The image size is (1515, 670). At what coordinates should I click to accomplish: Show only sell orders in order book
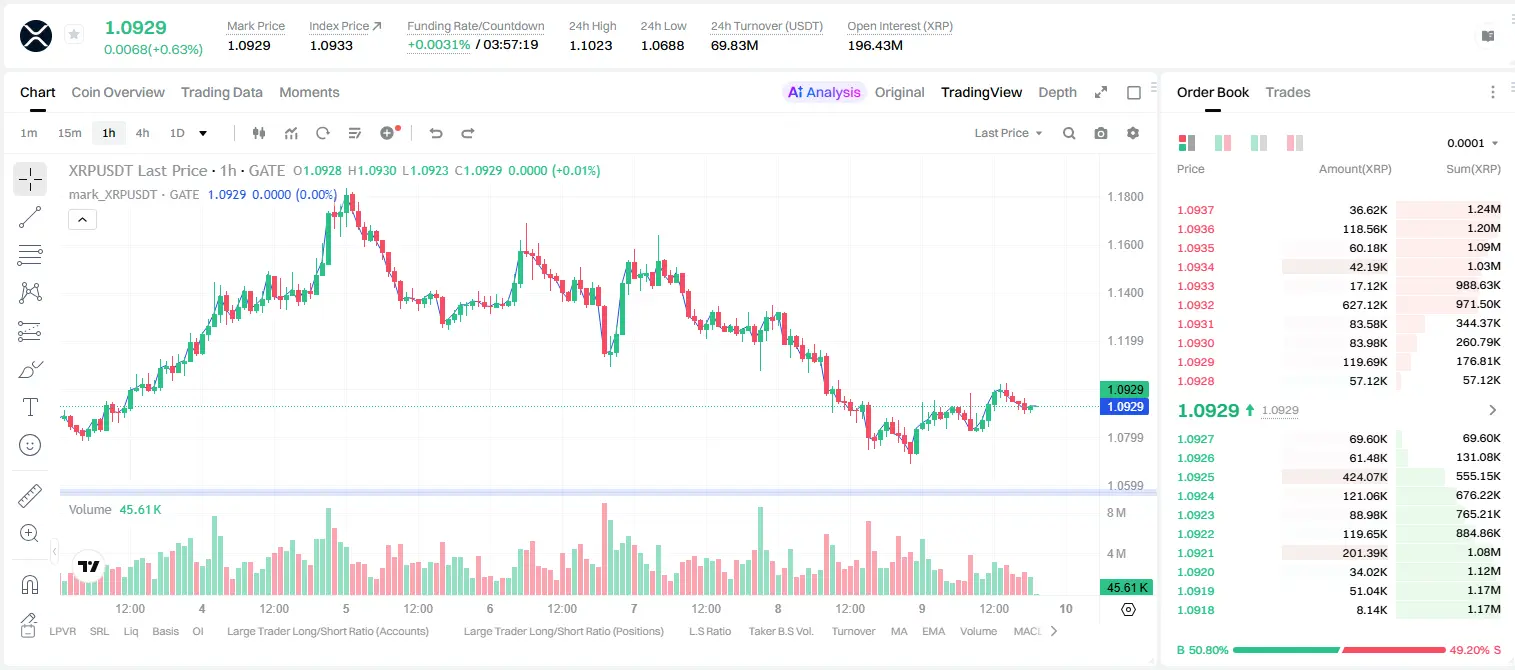coord(1295,143)
